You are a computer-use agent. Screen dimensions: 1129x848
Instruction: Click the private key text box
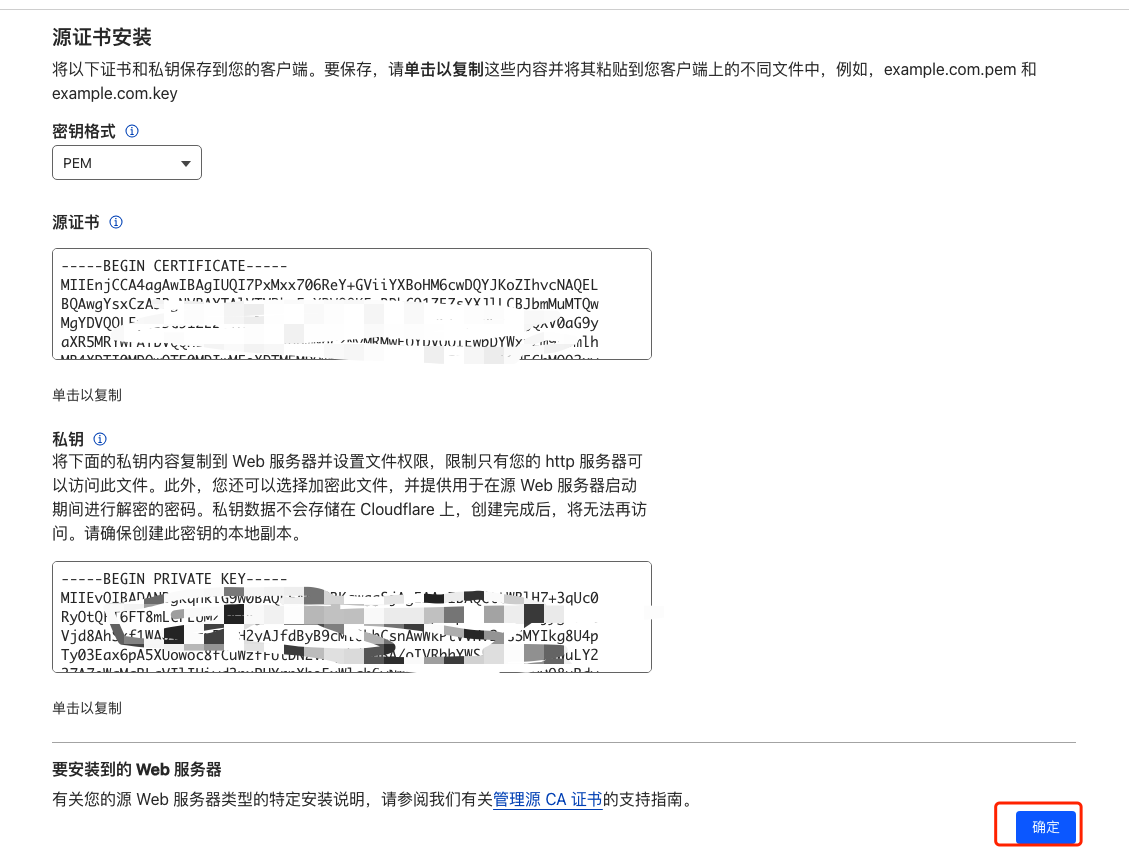click(x=352, y=617)
